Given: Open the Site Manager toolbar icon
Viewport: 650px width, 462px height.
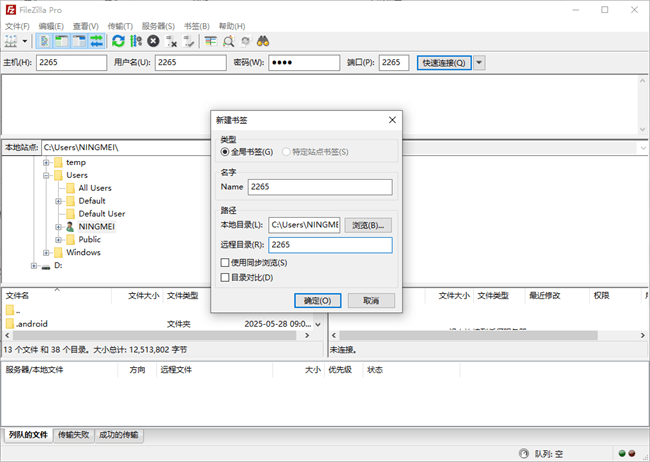Looking at the screenshot, I should pos(12,41).
